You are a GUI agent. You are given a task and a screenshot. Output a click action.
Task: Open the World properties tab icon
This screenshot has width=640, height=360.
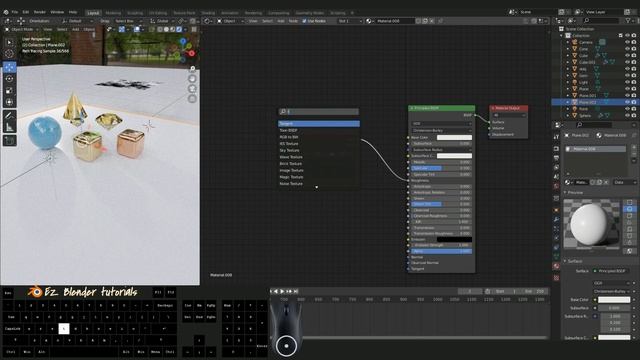(x=556, y=187)
